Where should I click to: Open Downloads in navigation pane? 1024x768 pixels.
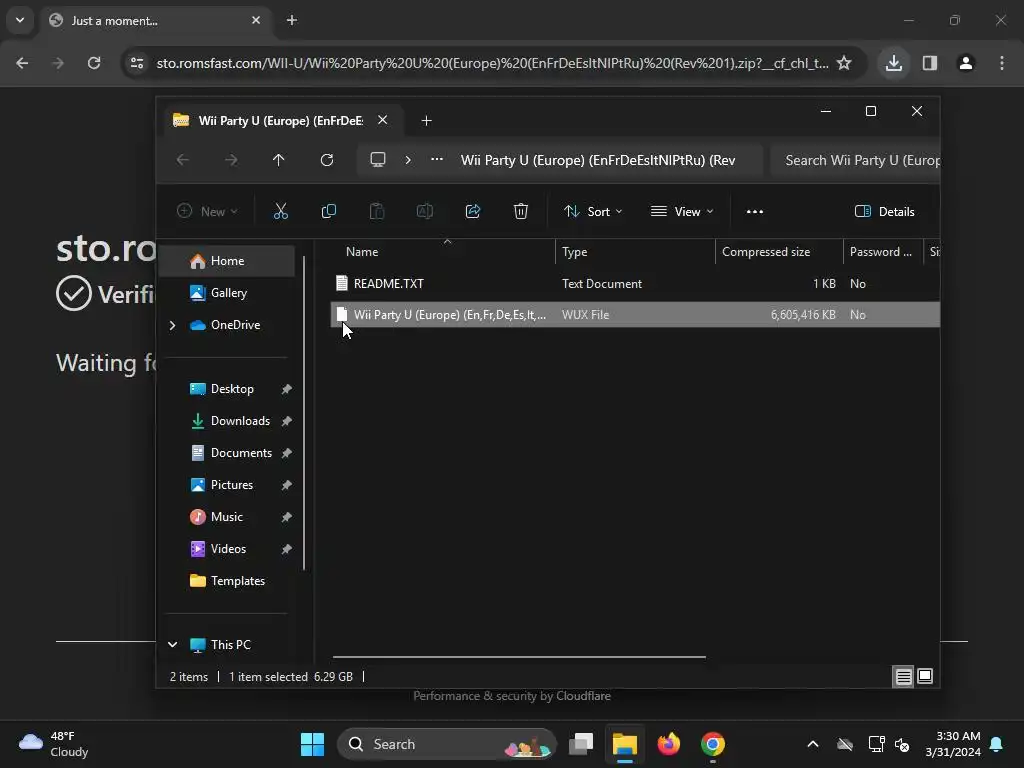point(240,421)
